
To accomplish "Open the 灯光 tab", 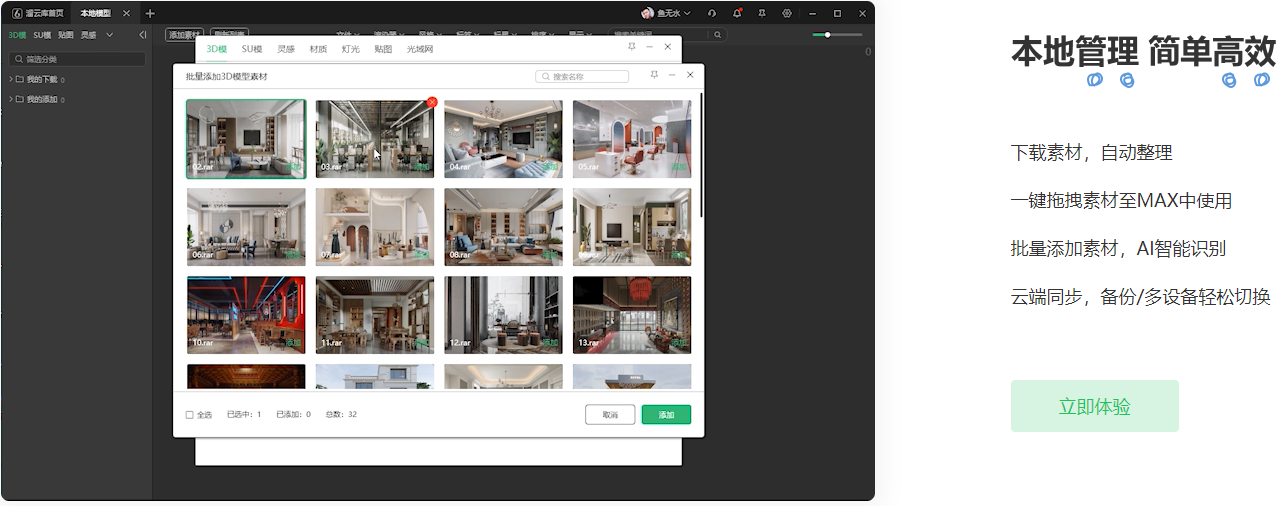I will (x=350, y=48).
